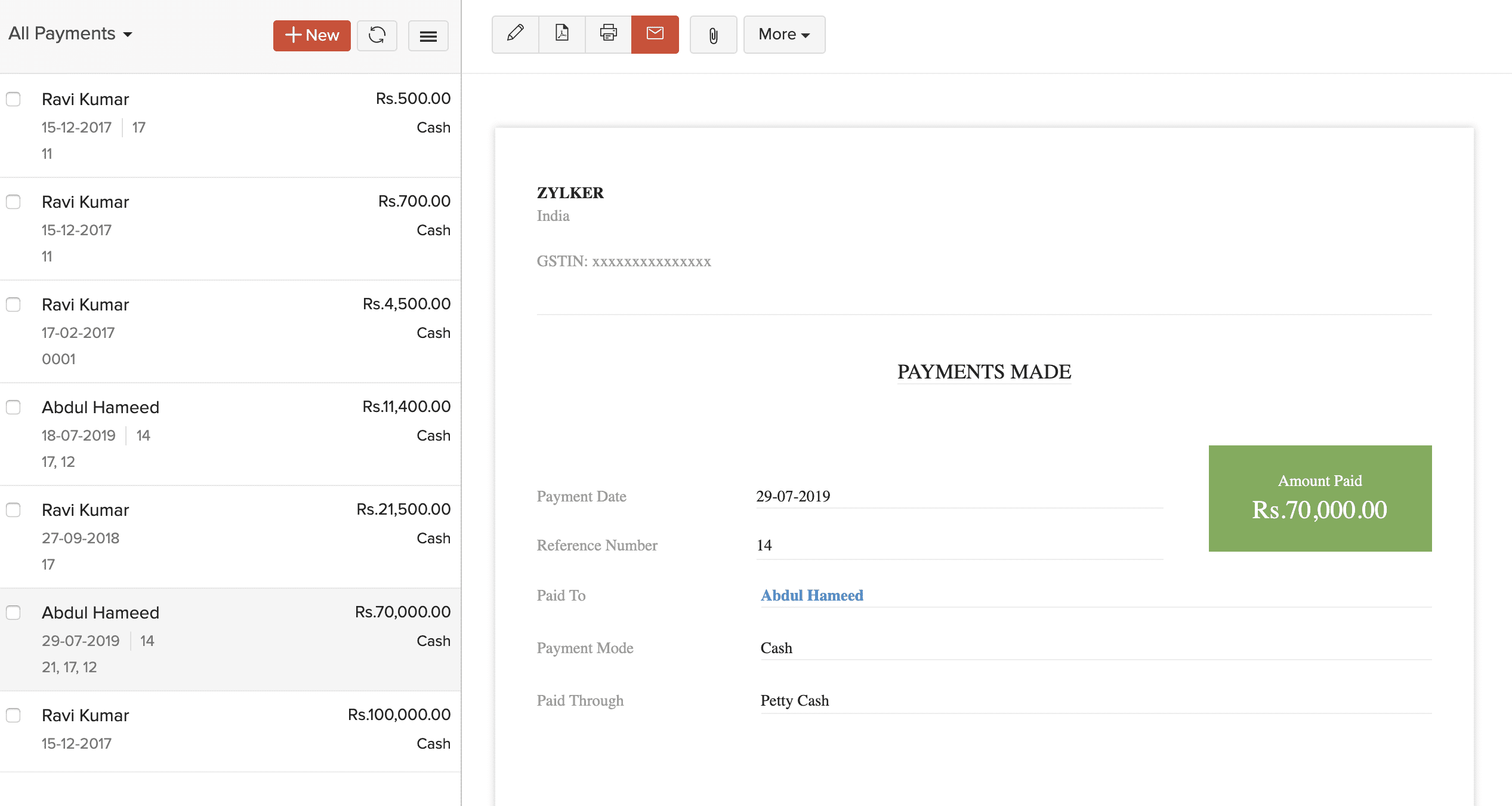Open the hamburger list menu icon
This screenshot has height=806, width=1512.
pyautogui.click(x=428, y=36)
